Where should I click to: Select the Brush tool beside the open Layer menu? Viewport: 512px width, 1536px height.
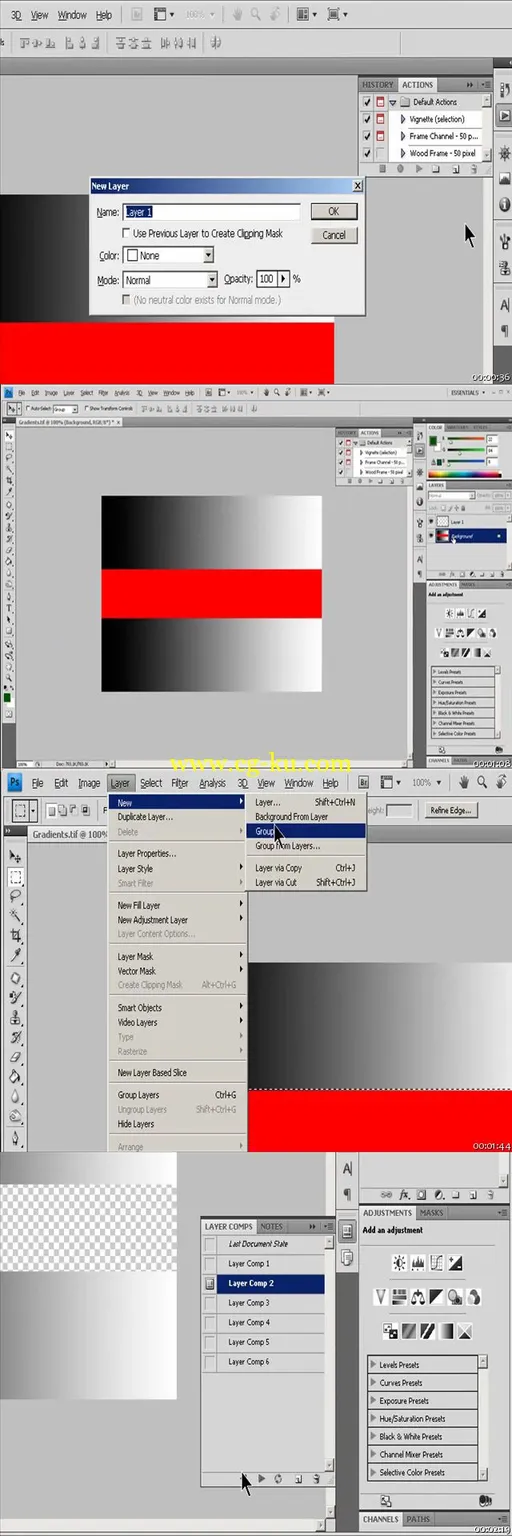[15, 998]
